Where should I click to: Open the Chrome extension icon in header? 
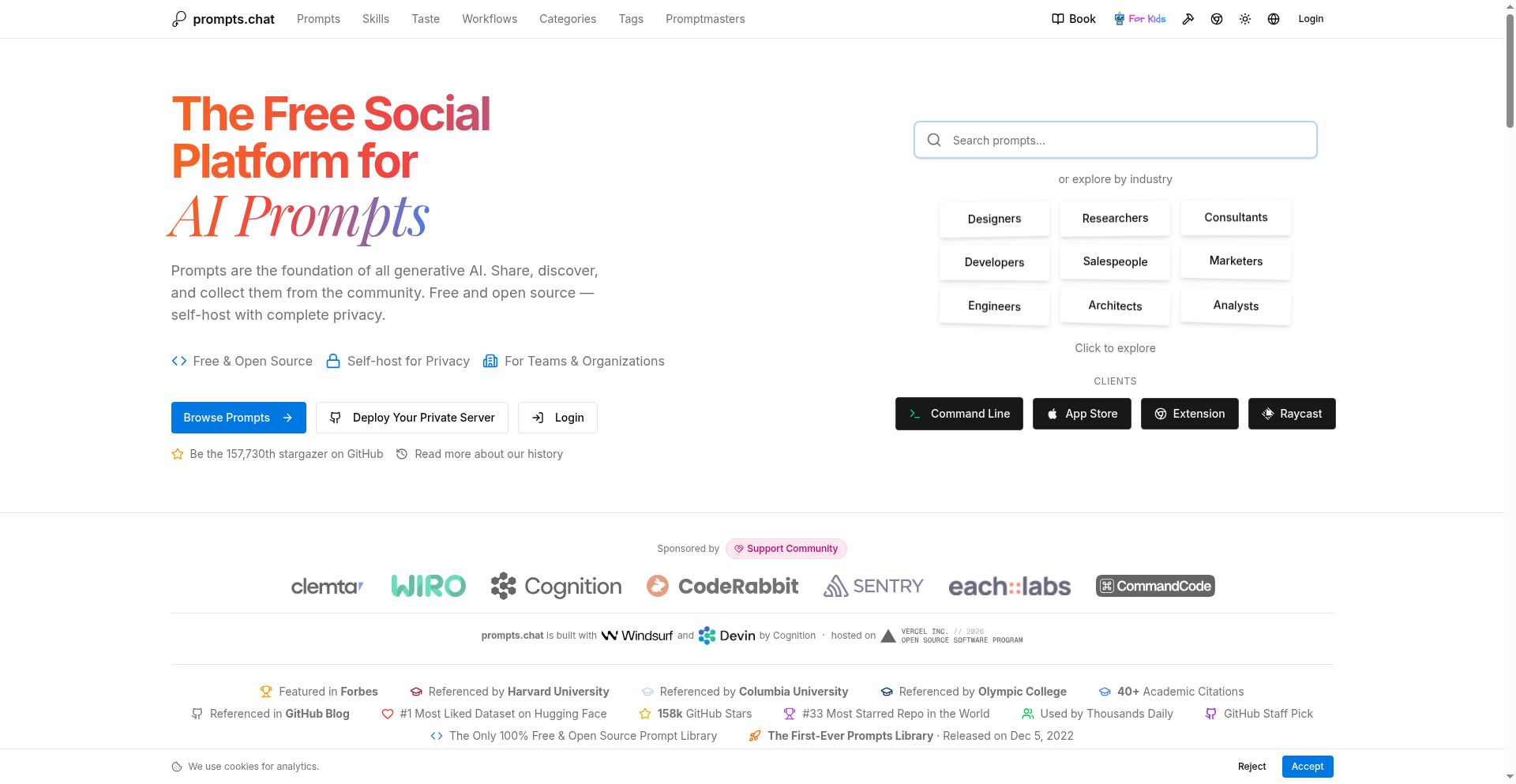(x=1216, y=19)
